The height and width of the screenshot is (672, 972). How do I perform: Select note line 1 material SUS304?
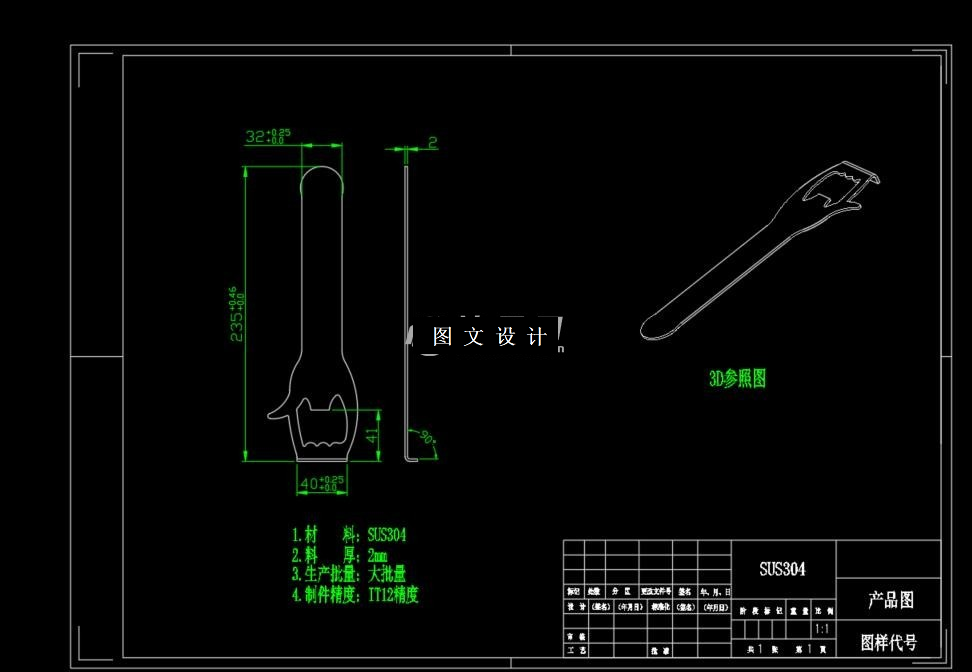point(349,534)
